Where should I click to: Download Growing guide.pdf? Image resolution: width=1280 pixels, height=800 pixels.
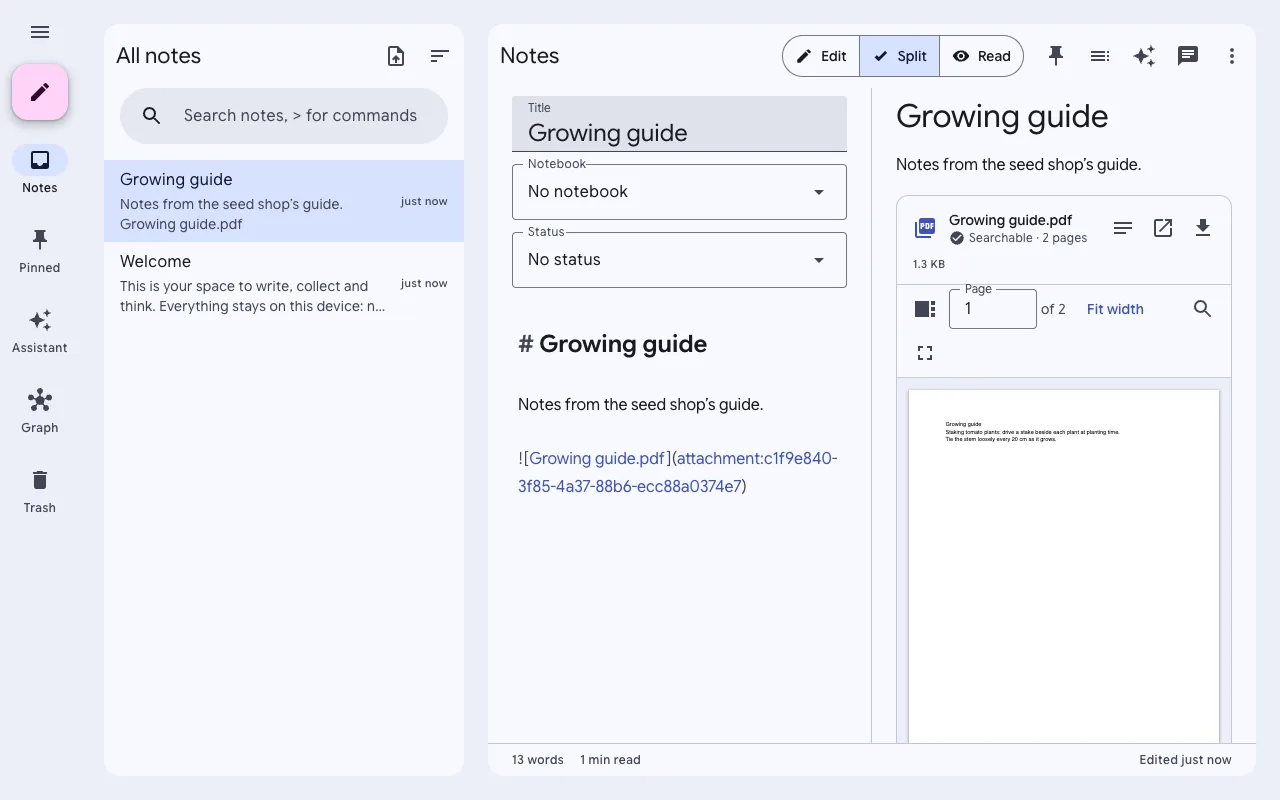1203,228
